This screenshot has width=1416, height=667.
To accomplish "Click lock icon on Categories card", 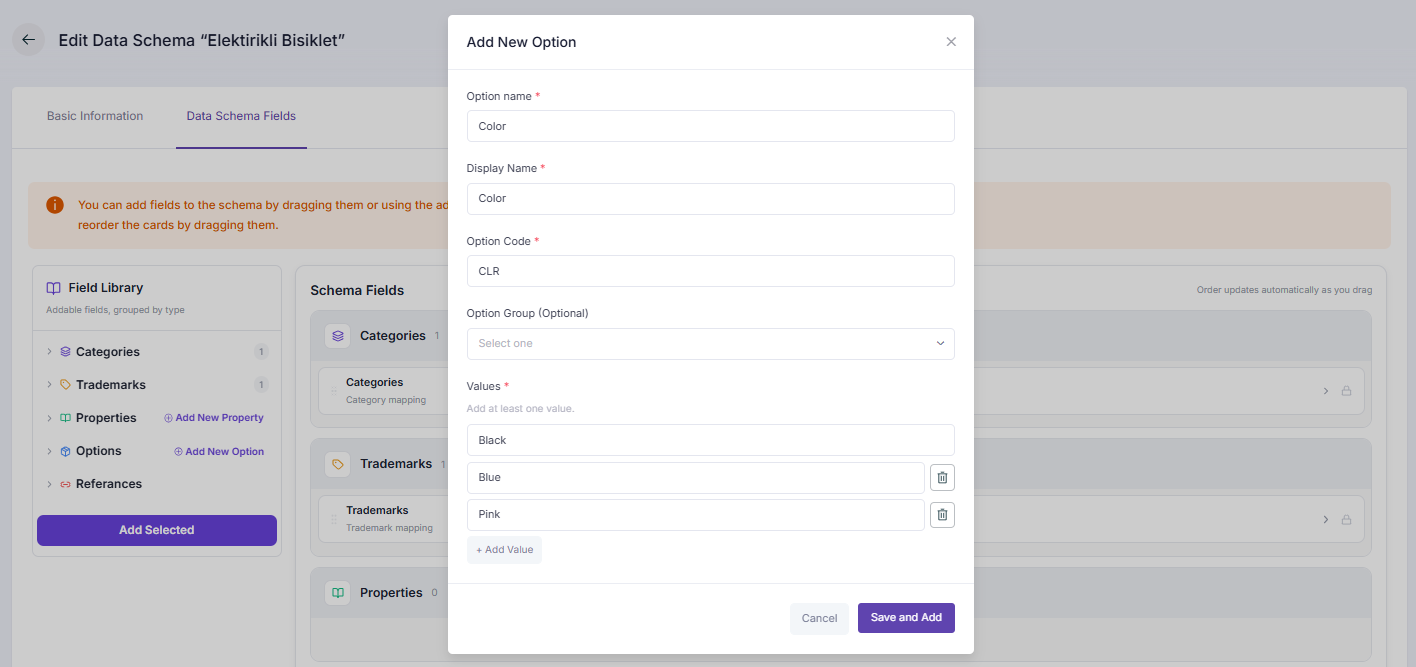I will tap(1346, 391).
